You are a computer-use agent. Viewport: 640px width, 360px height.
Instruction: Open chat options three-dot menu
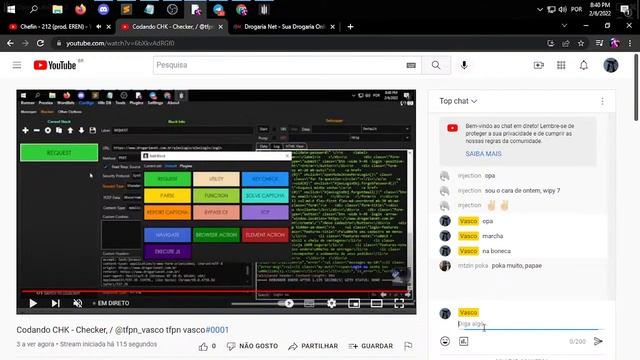point(602,101)
